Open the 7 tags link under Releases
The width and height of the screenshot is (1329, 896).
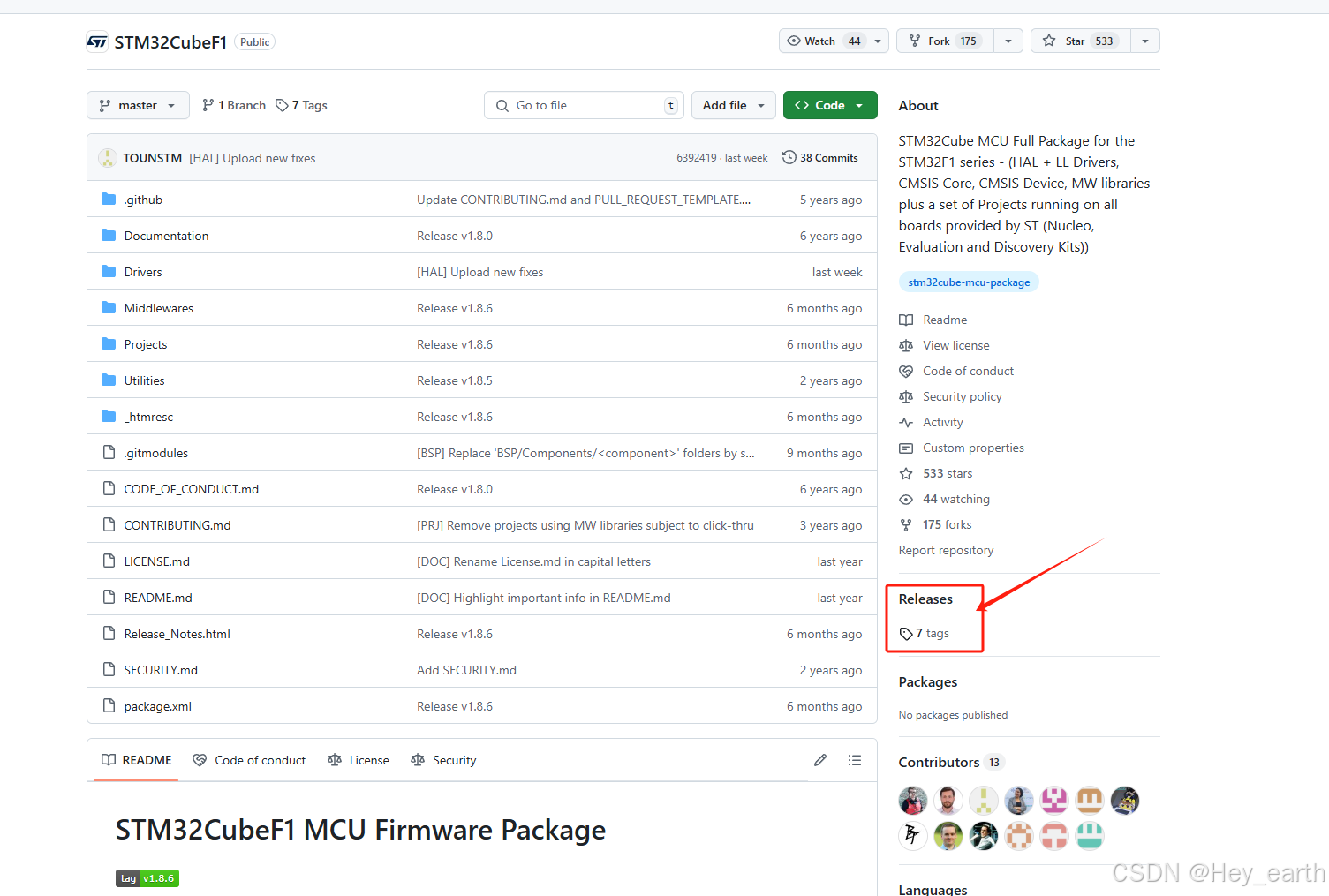coord(925,633)
